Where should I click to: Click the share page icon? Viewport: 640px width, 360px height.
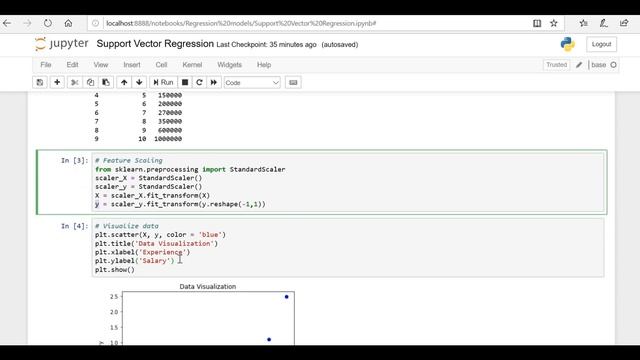[x=624, y=23]
